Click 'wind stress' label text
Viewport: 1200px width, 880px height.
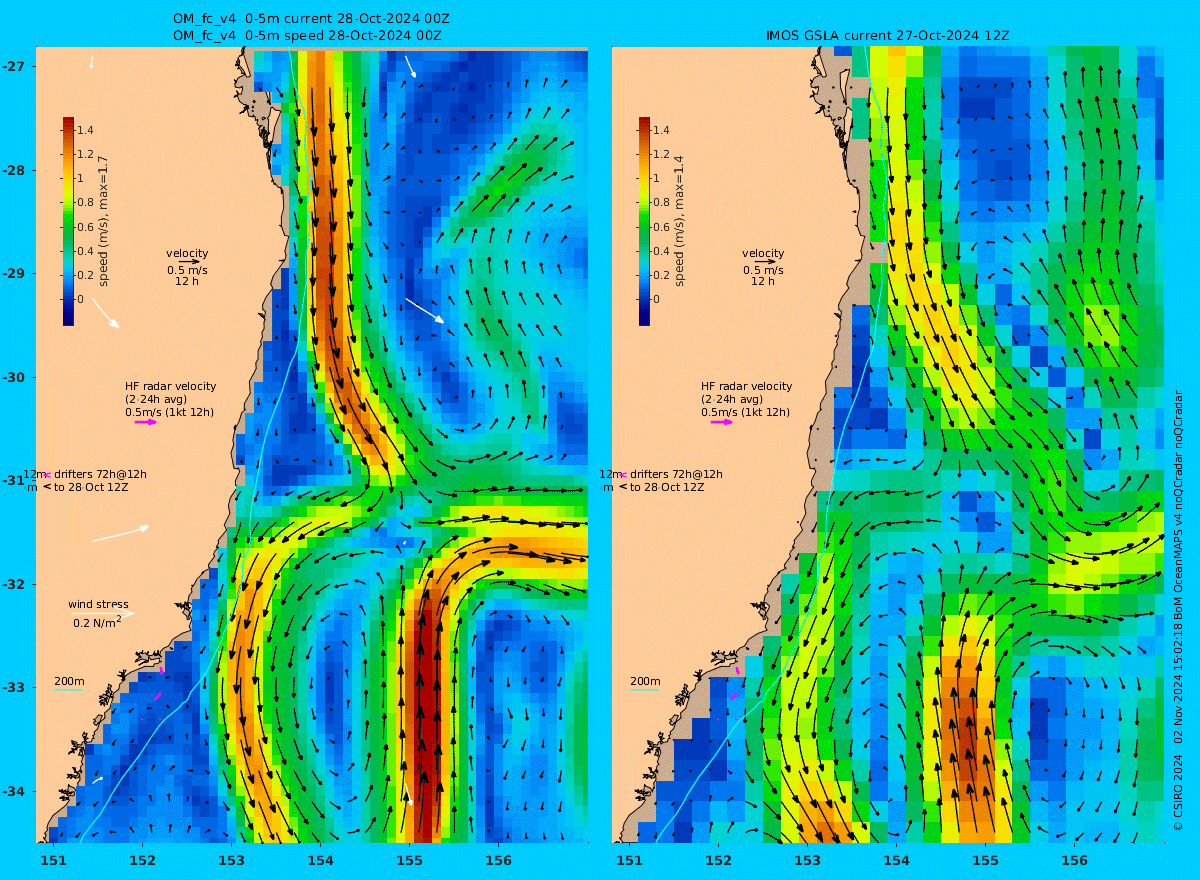(x=98, y=604)
